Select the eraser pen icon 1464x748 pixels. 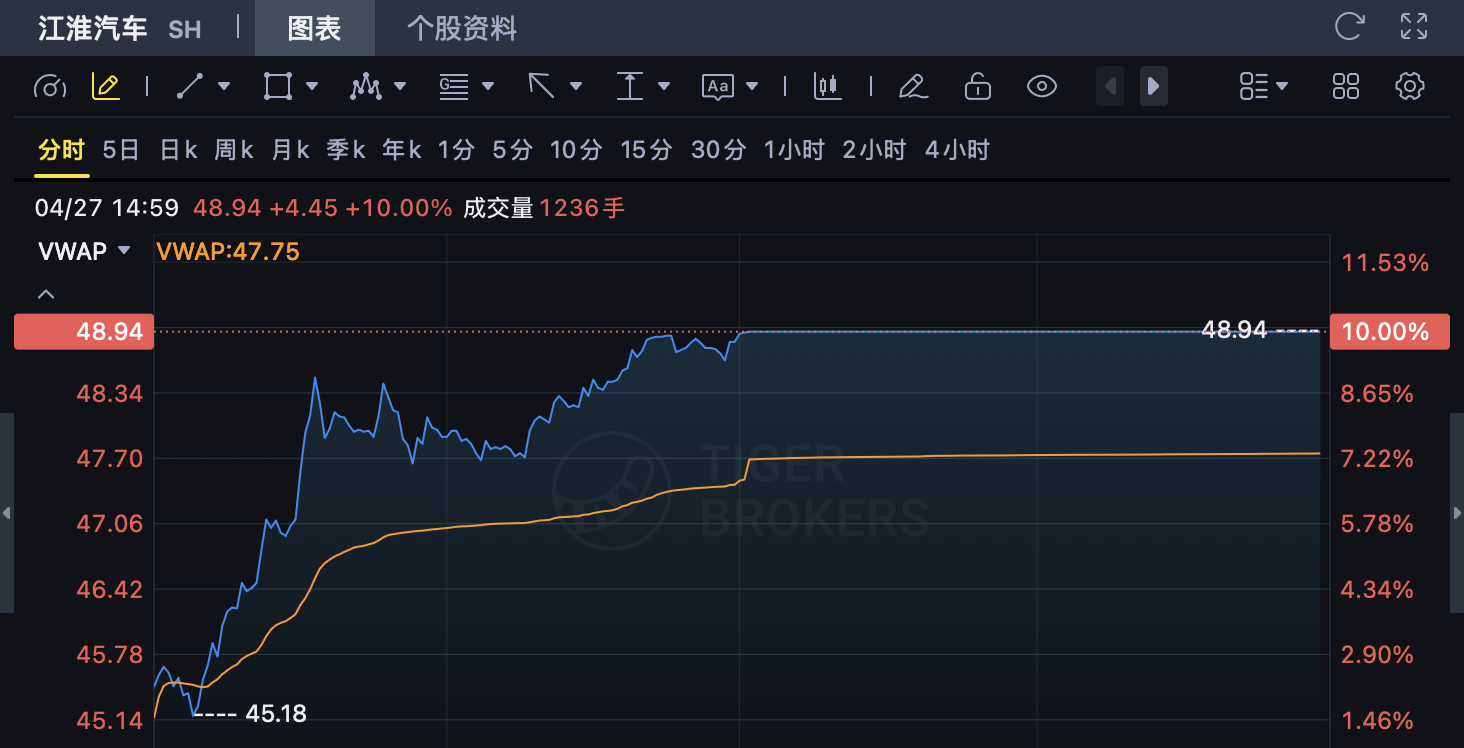(912, 87)
